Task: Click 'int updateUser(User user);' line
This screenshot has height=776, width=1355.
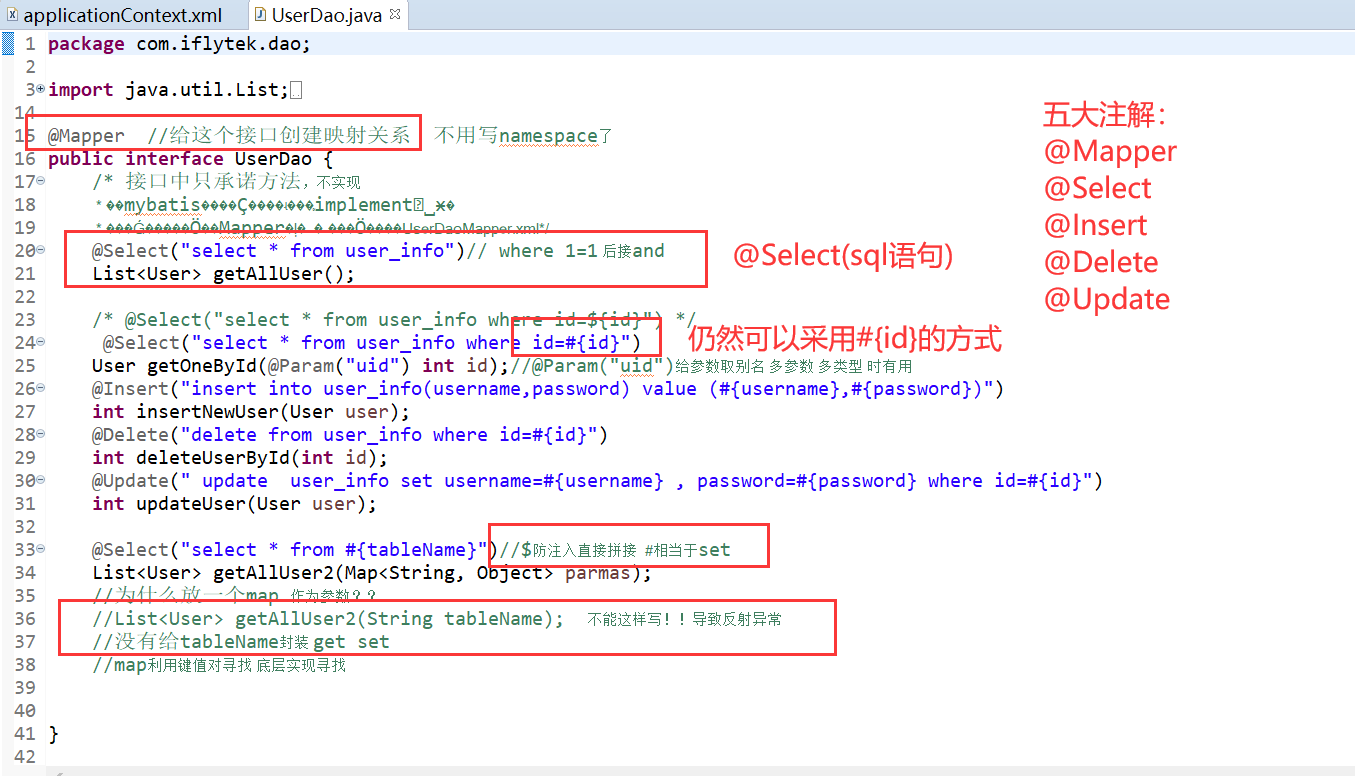Action: point(234,504)
